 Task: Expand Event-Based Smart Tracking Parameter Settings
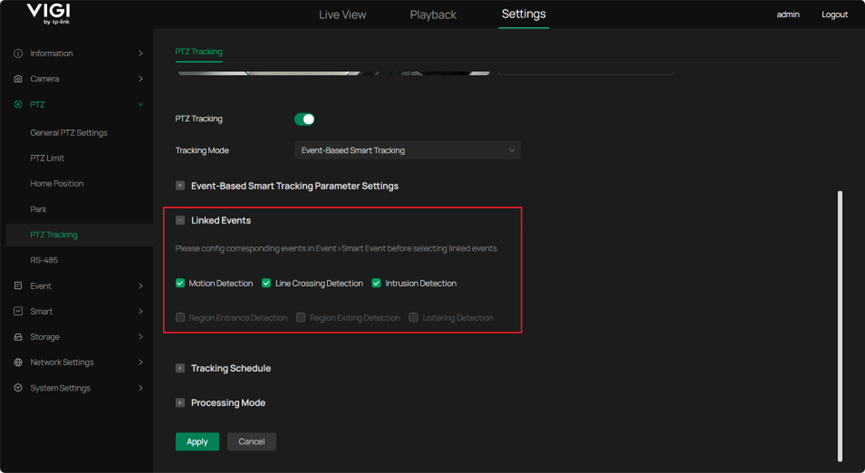180,186
